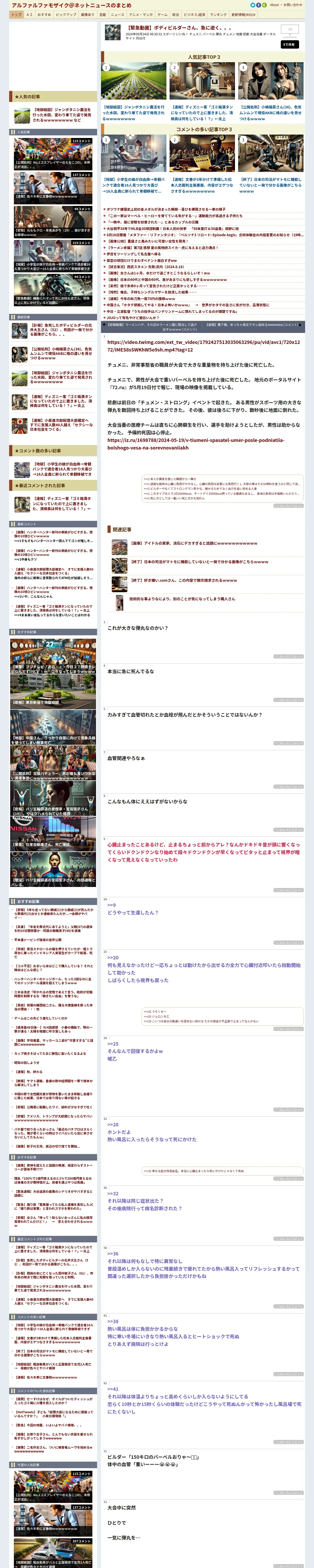
Task: Select the ゲーム navigation tab
Action: click(x=162, y=15)
